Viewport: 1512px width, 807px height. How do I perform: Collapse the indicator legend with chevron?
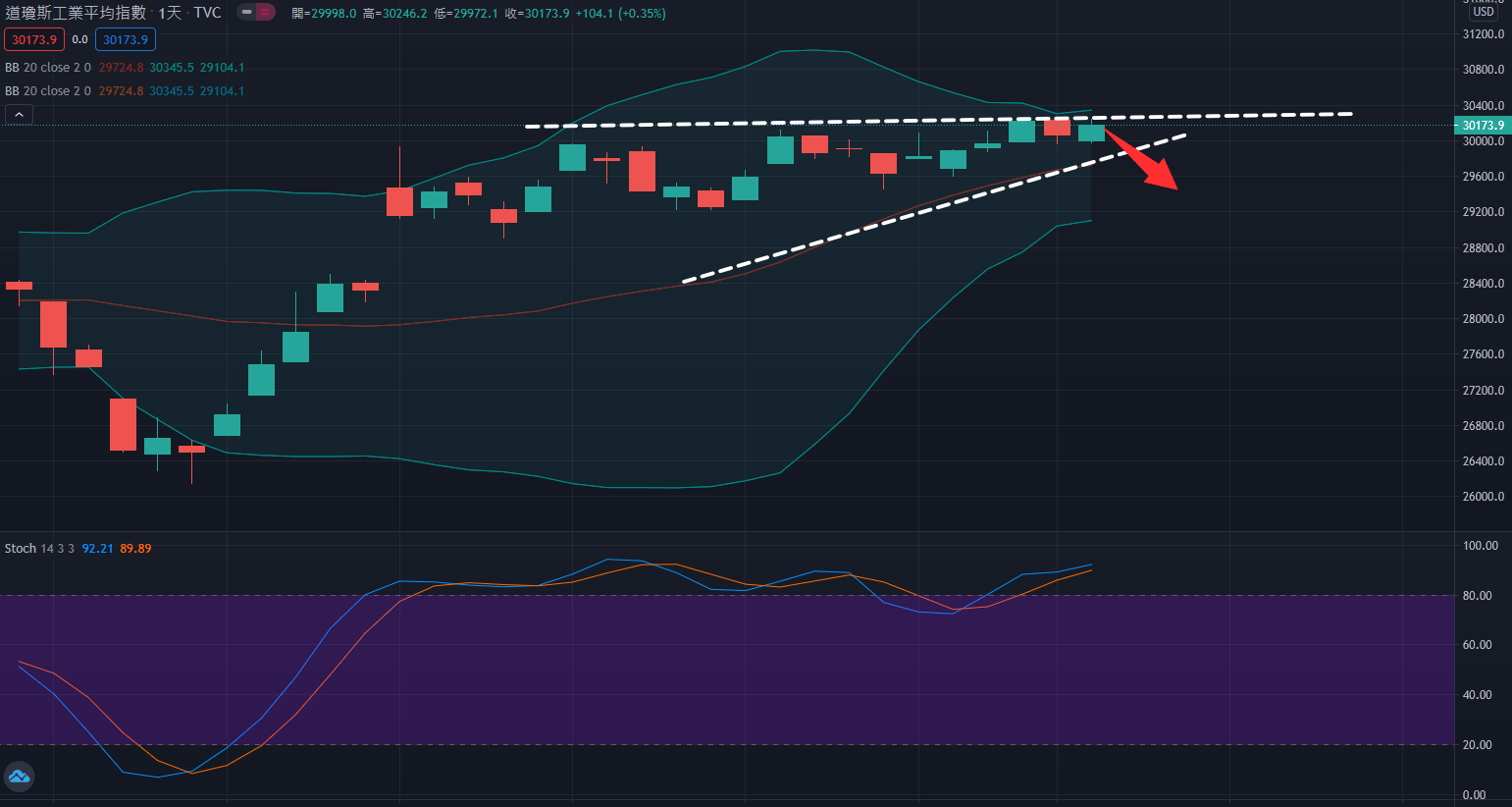pos(19,115)
